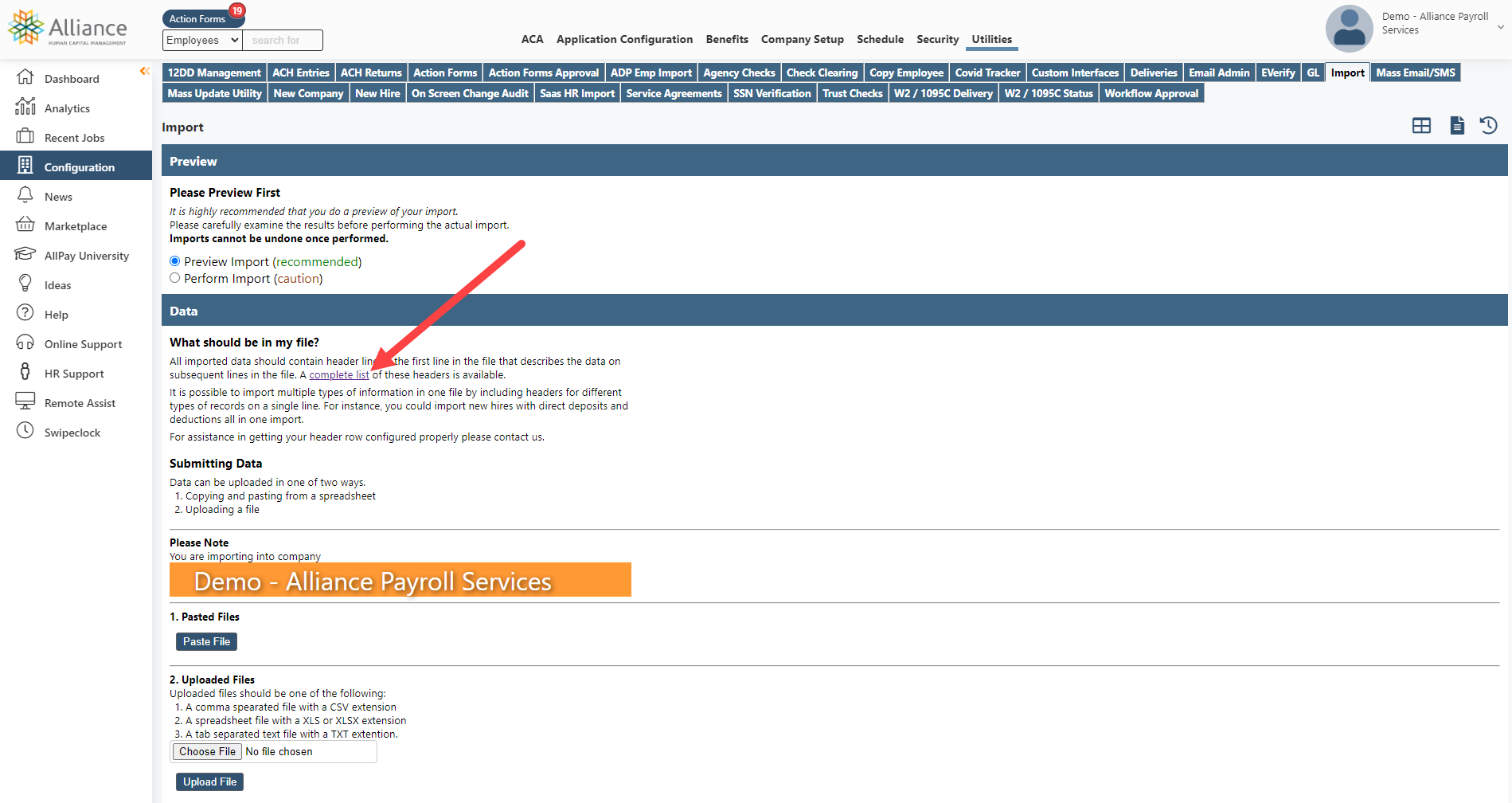1512x803 pixels.
Task: Open the complete list link of headers
Action: point(339,375)
